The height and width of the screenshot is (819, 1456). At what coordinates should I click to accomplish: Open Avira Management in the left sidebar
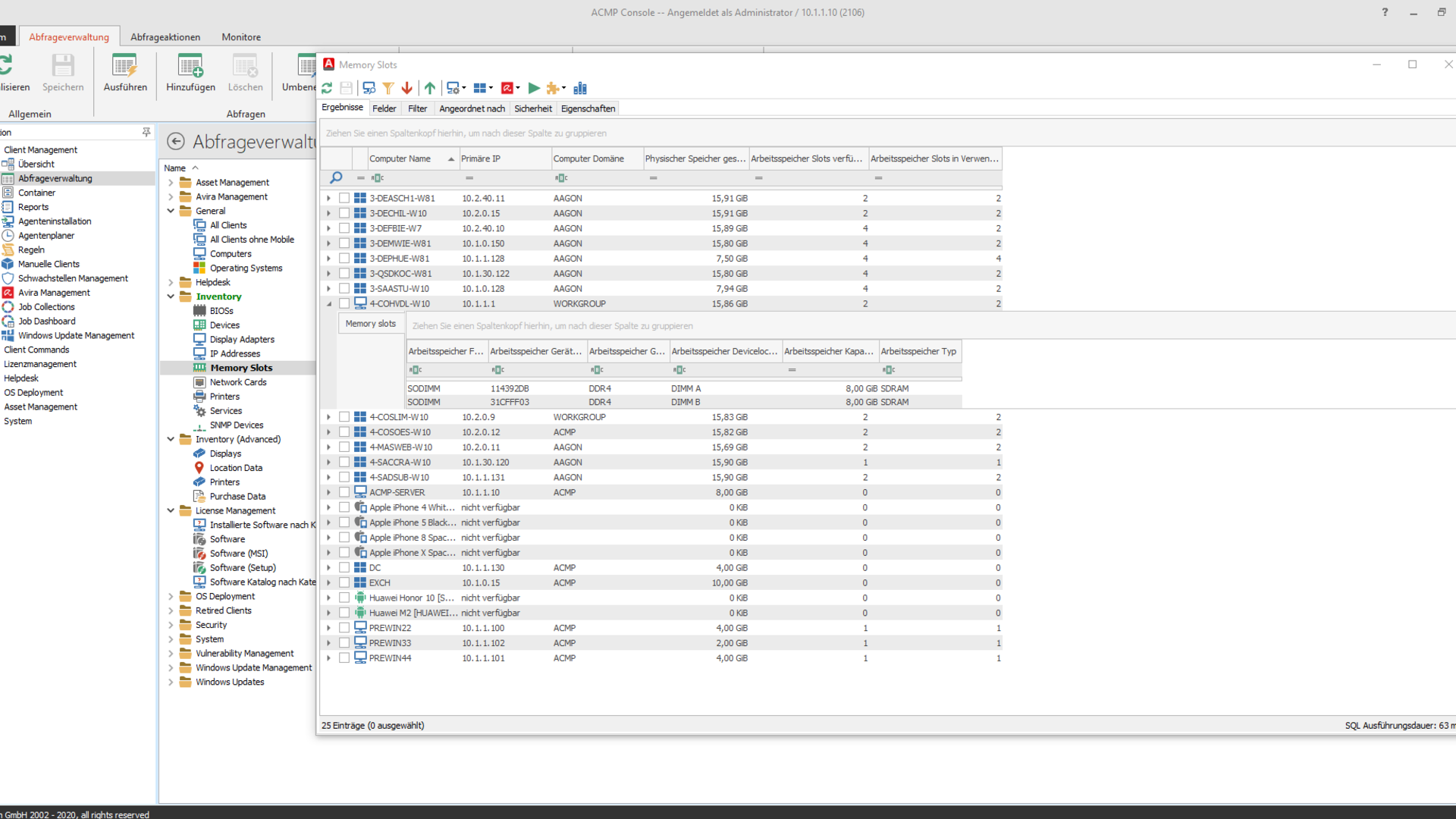pos(54,293)
